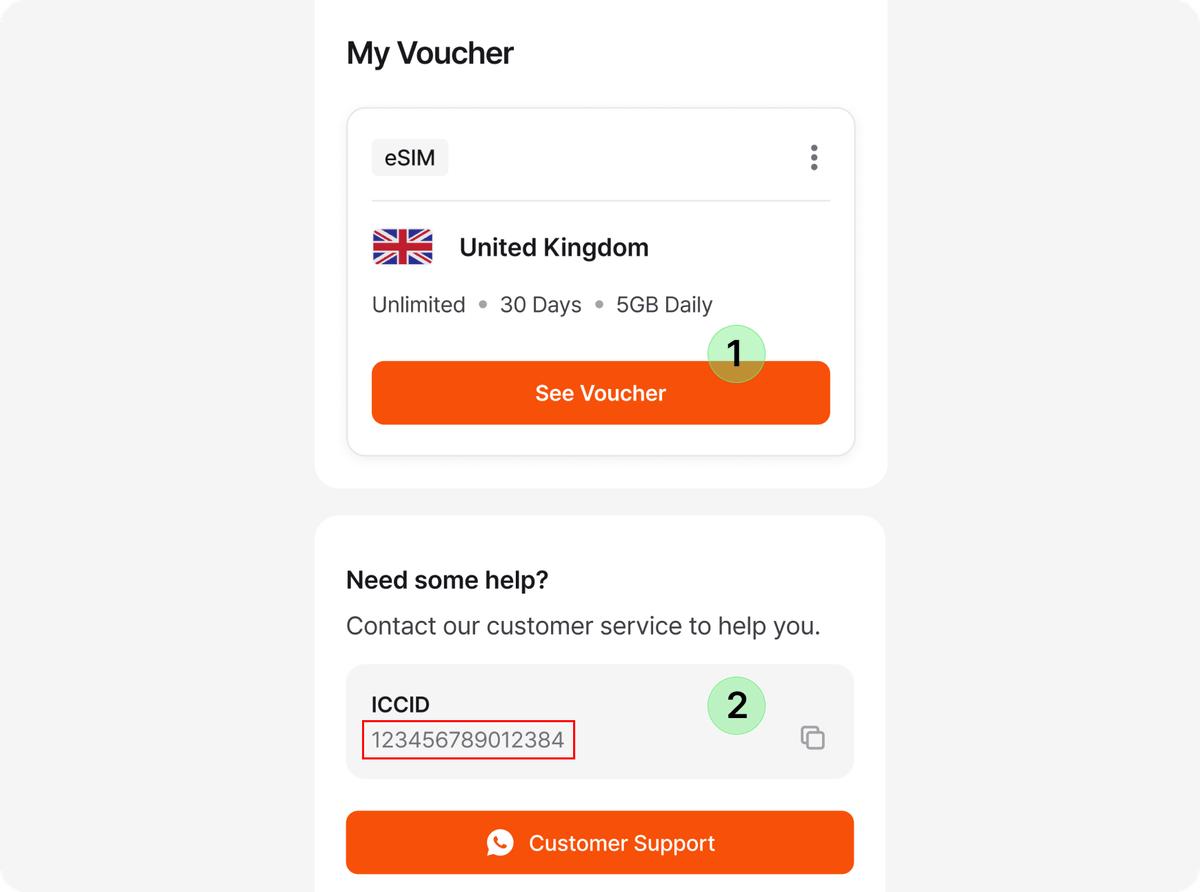Expand the voucher card details
The height and width of the screenshot is (892, 1200).
(x=600, y=392)
